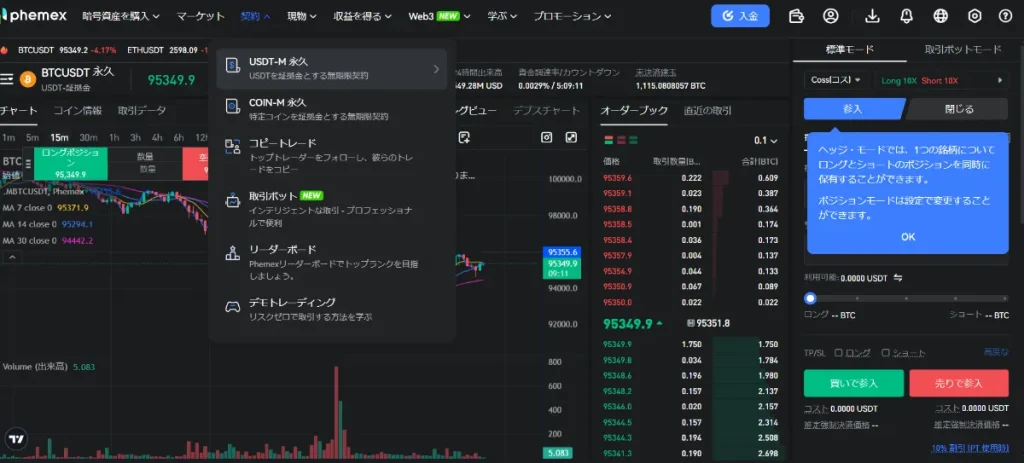The height and width of the screenshot is (463, 1024).
Task: Open the notifications bell
Action: pos(906,16)
